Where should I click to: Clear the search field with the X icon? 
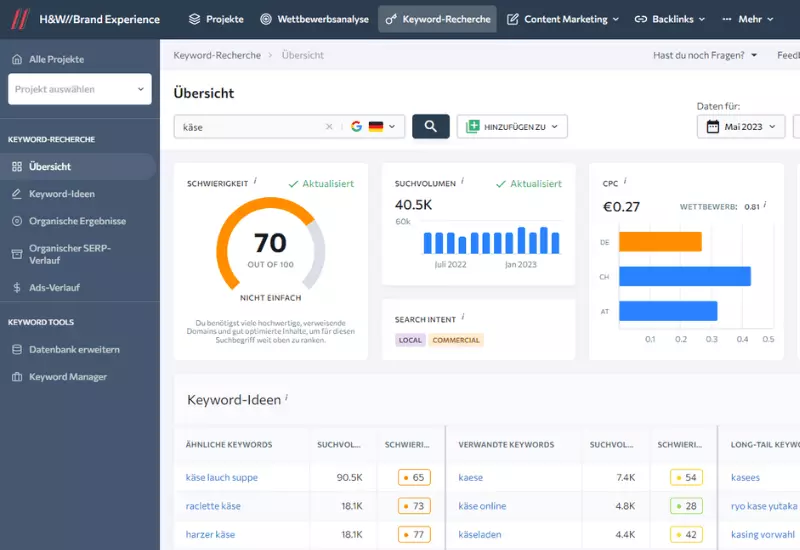(329, 127)
